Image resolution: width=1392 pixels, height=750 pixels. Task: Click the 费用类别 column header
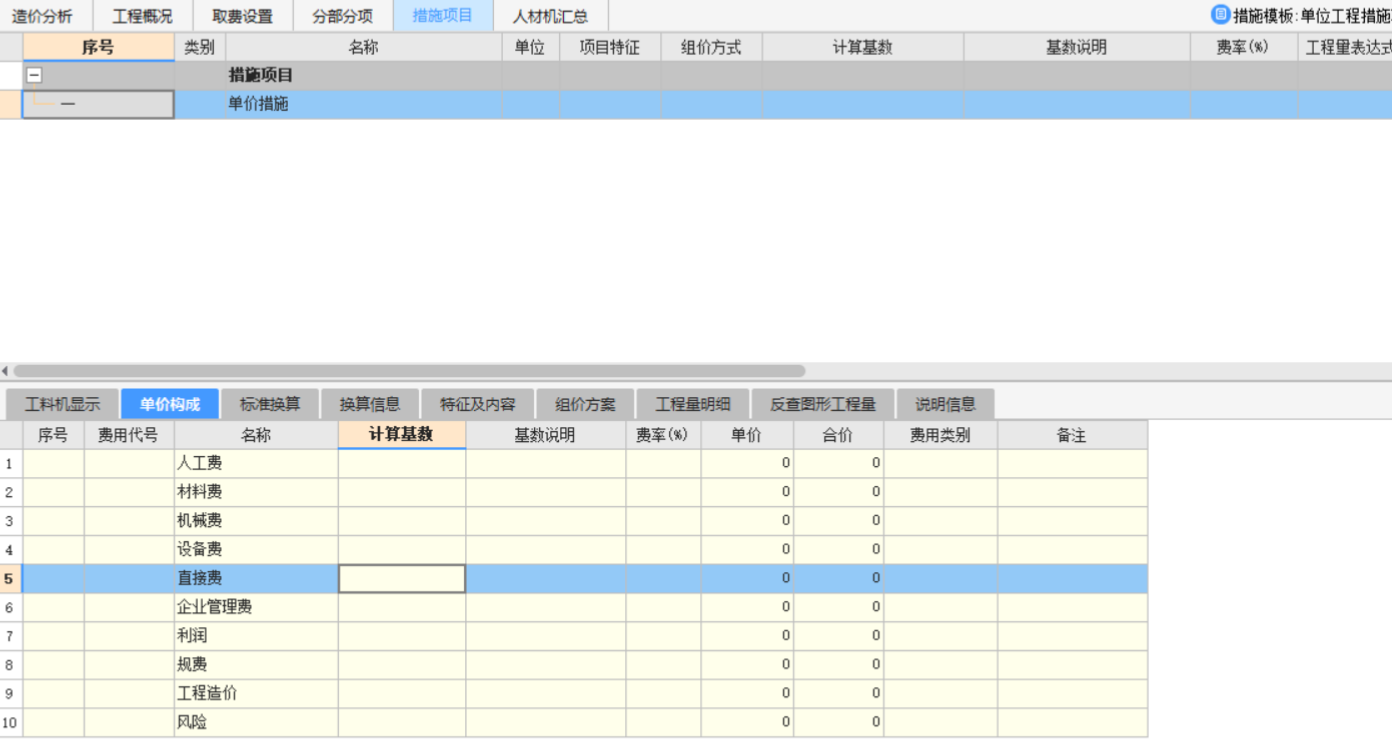940,435
